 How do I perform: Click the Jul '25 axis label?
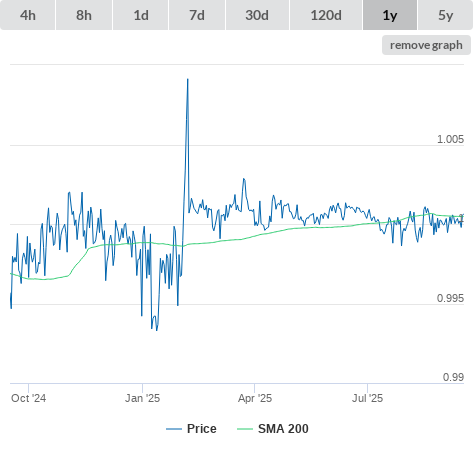click(x=367, y=398)
